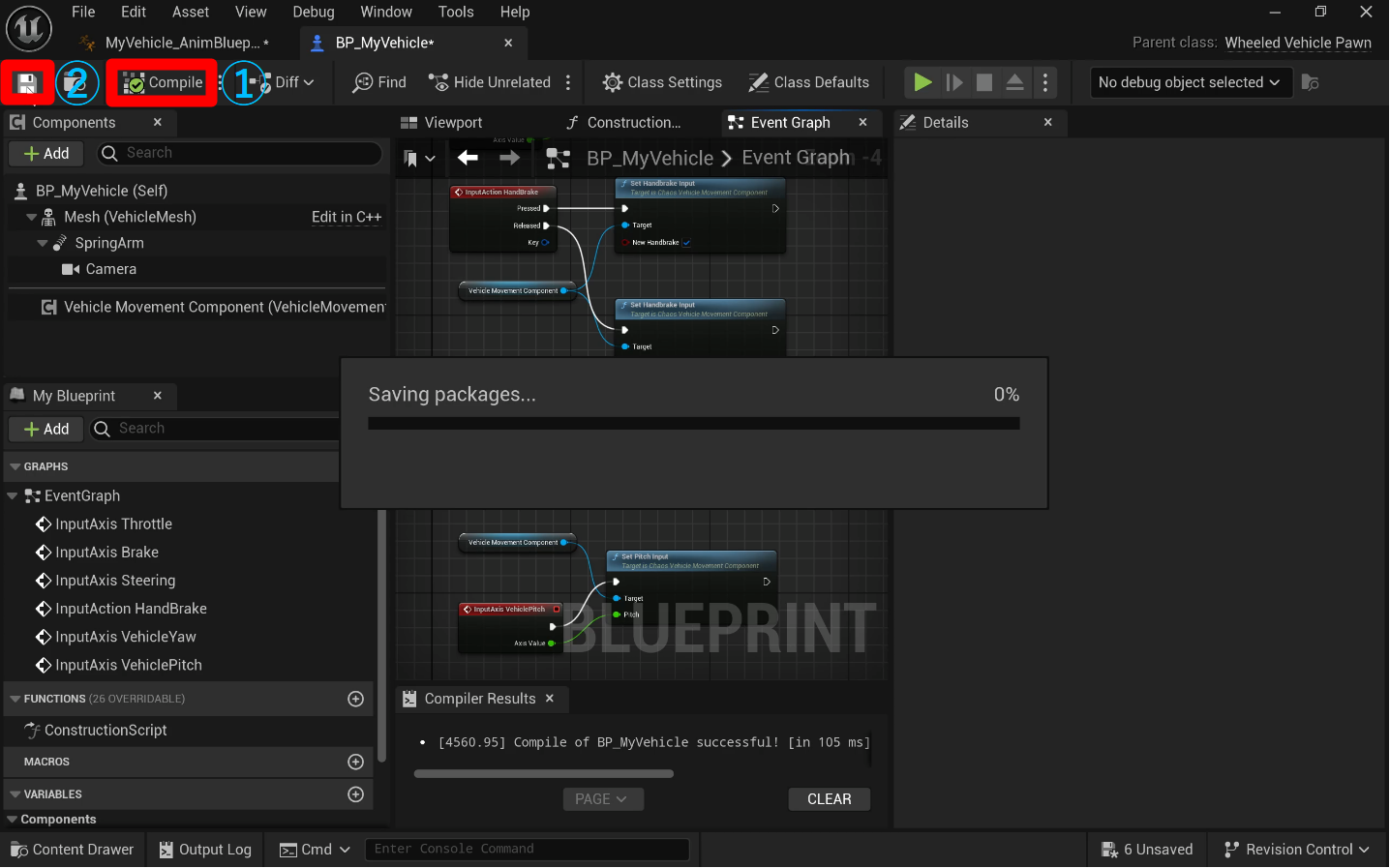This screenshot has width=1390, height=868.
Task: Open Class Settings
Action: coord(662,83)
